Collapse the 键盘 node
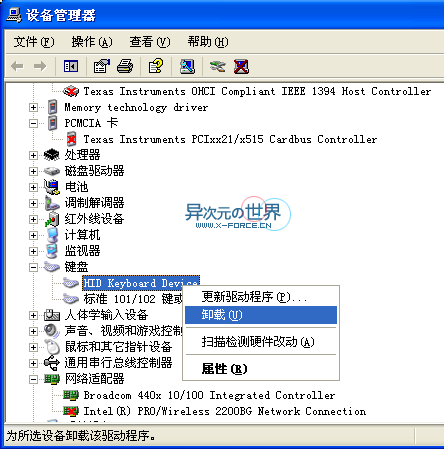The height and width of the screenshot is (449, 444). (33, 267)
